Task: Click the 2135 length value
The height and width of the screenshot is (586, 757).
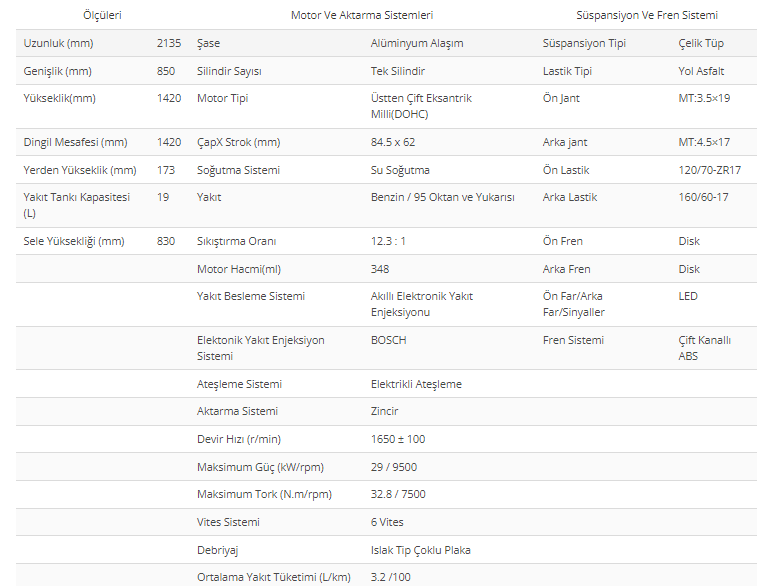Action: 169,43
